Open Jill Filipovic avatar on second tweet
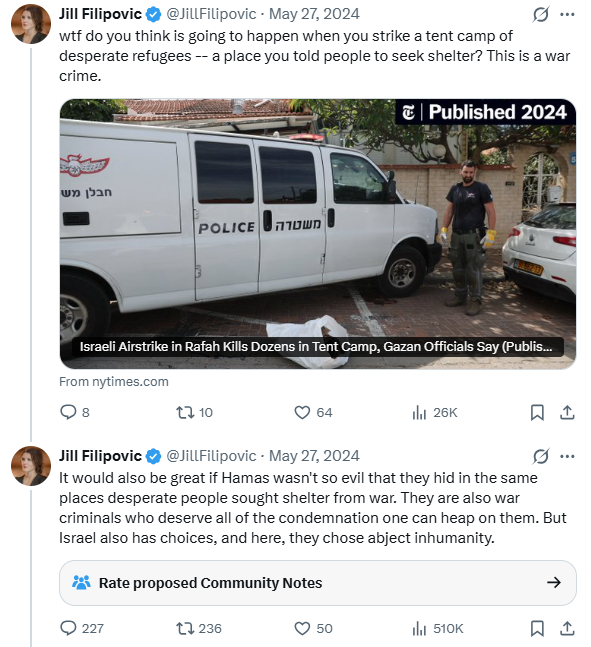 tap(31, 465)
